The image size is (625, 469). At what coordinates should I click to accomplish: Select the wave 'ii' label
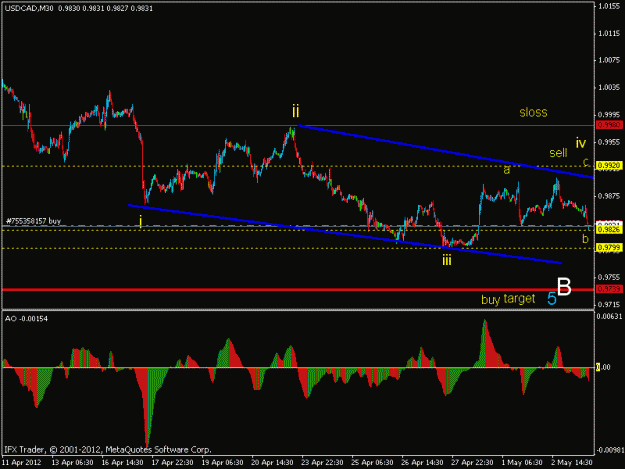click(295, 111)
